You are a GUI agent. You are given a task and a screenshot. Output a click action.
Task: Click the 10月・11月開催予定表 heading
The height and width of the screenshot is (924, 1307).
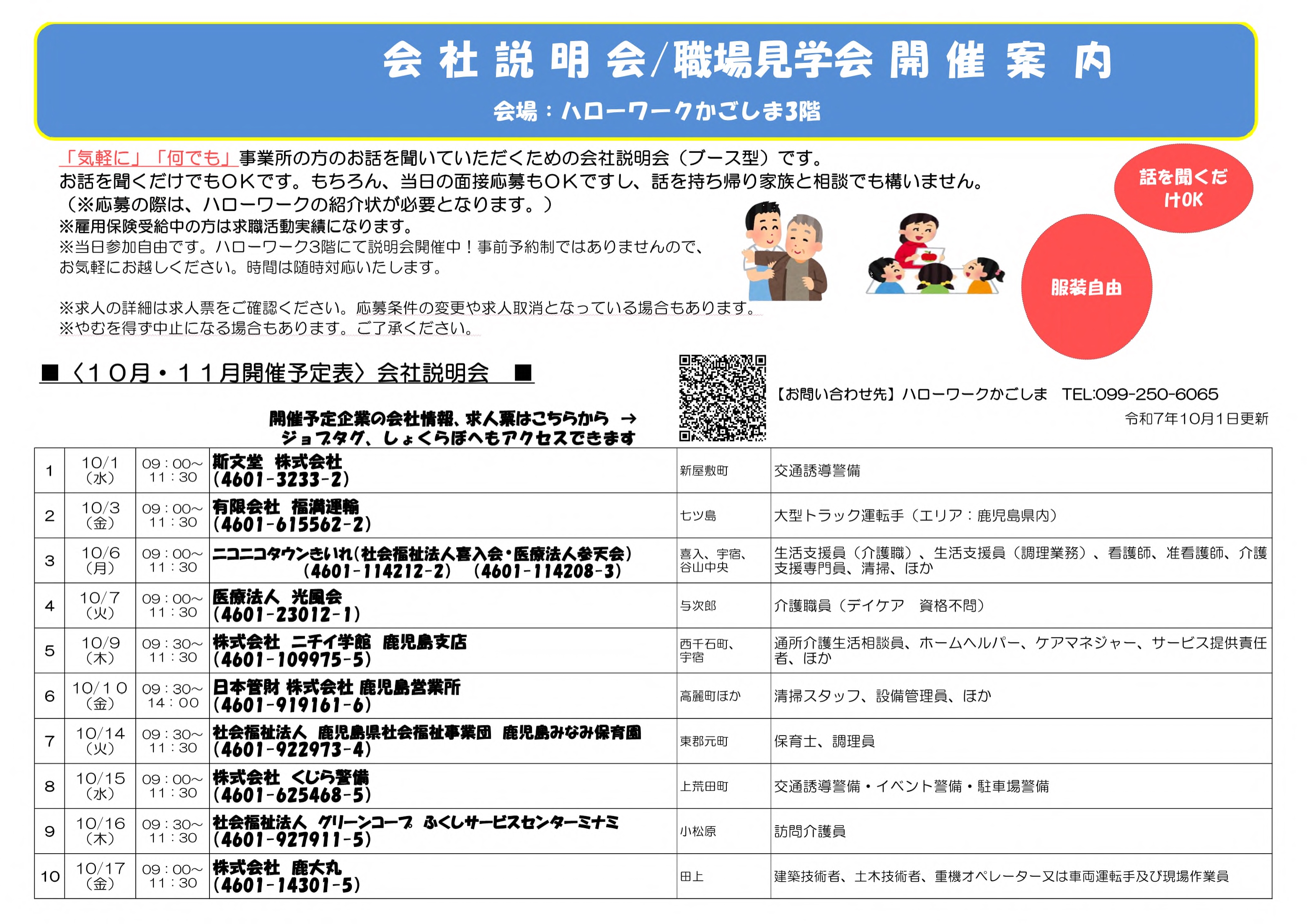(x=287, y=373)
